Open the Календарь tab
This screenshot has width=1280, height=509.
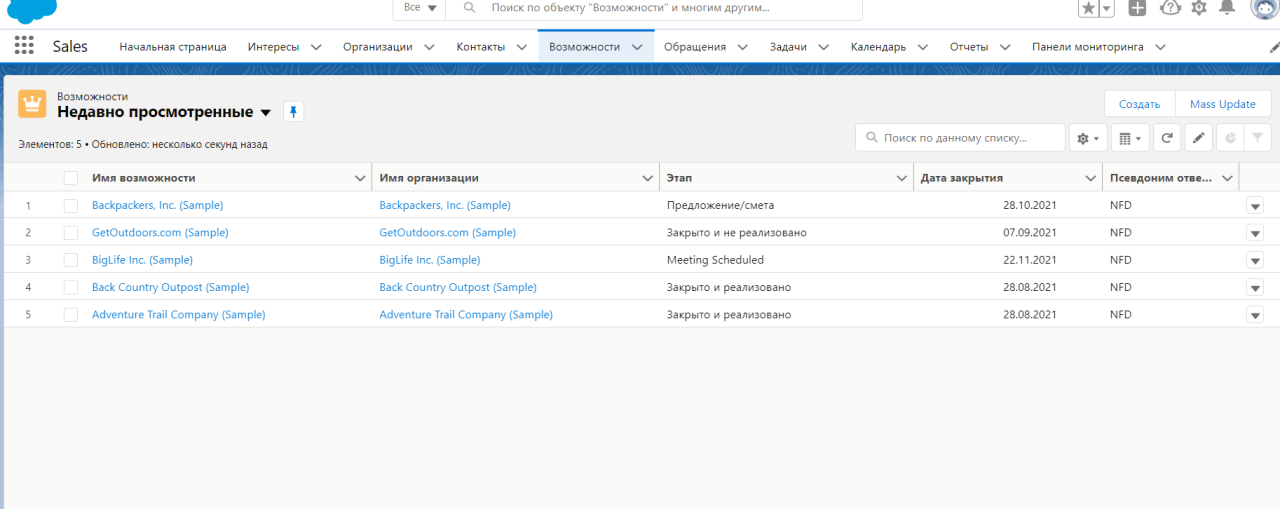click(x=878, y=47)
